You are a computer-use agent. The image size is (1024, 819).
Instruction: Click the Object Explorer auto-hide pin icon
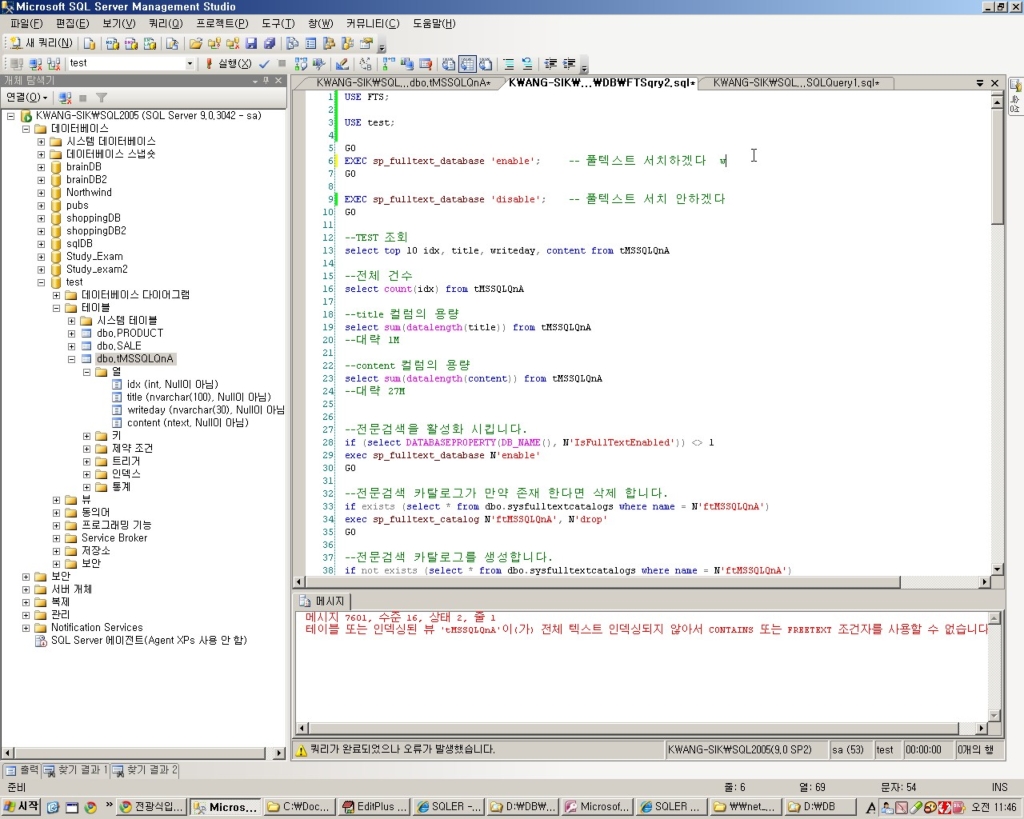pos(266,80)
